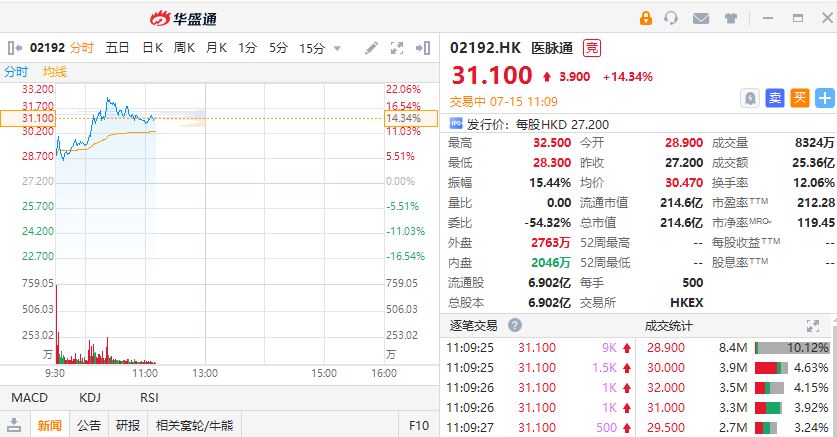Open the skin theme shirt icon
The image size is (837, 437).
pos(729,18)
